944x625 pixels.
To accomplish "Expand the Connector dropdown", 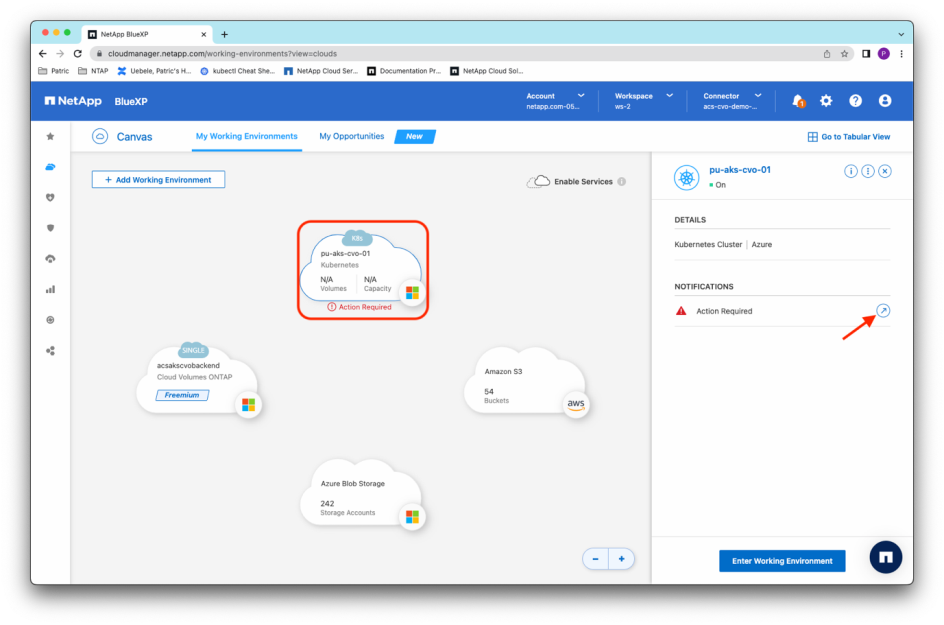I will [732, 101].
